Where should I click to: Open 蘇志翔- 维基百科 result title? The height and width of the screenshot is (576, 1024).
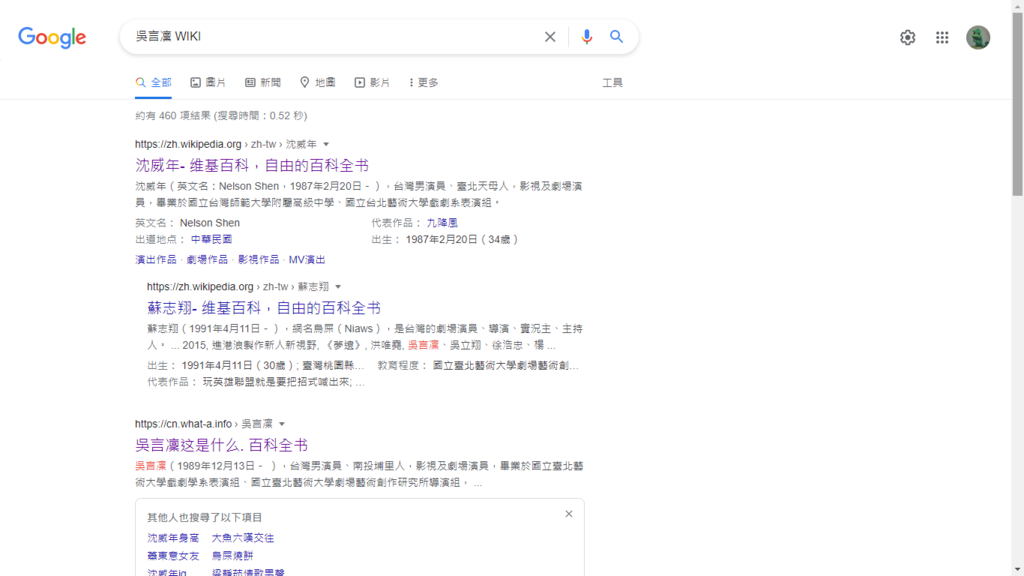pyautogui.click(x=264, y=308)
